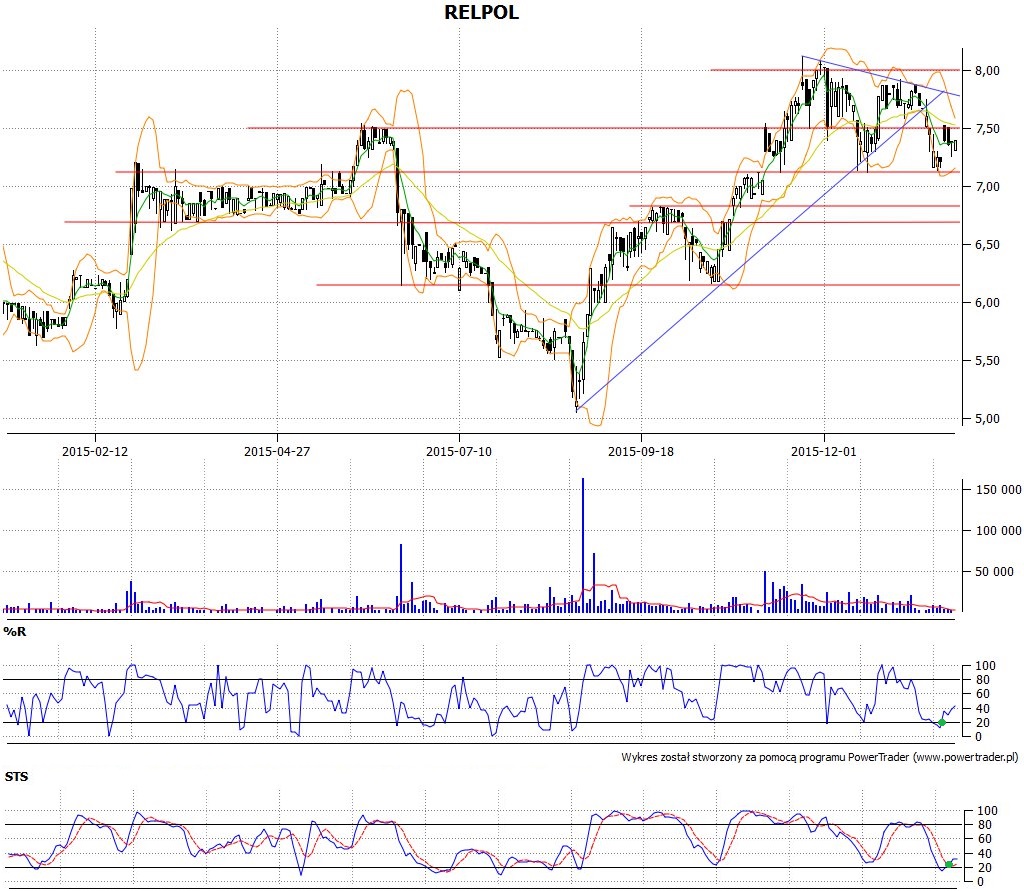Select the 2015-12-01 date label
This screenshot has width=1024, height=891.
tap(824, 451)
